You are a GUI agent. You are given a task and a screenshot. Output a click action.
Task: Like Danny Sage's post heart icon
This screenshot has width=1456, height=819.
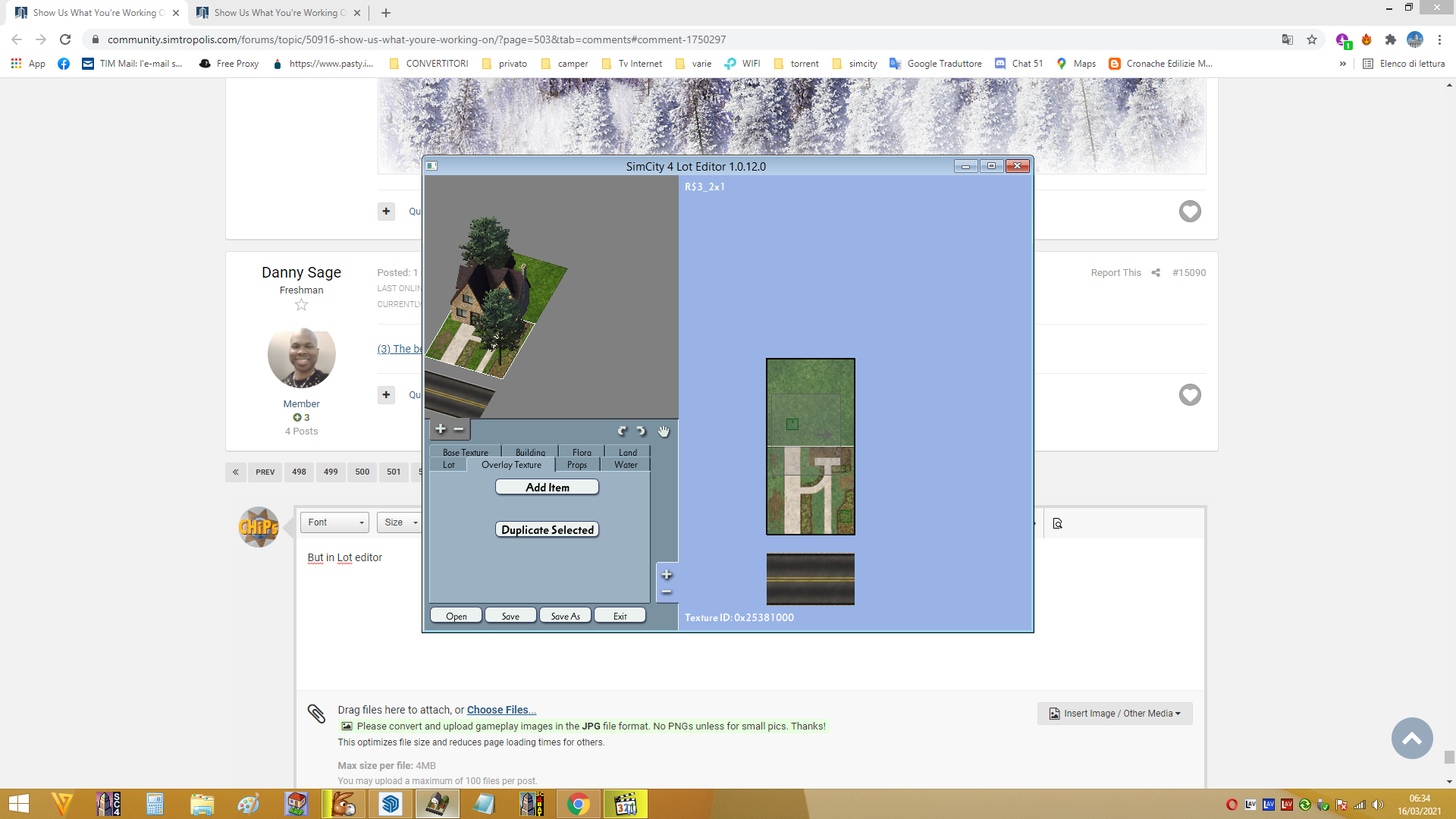(x=1190, y=394)
